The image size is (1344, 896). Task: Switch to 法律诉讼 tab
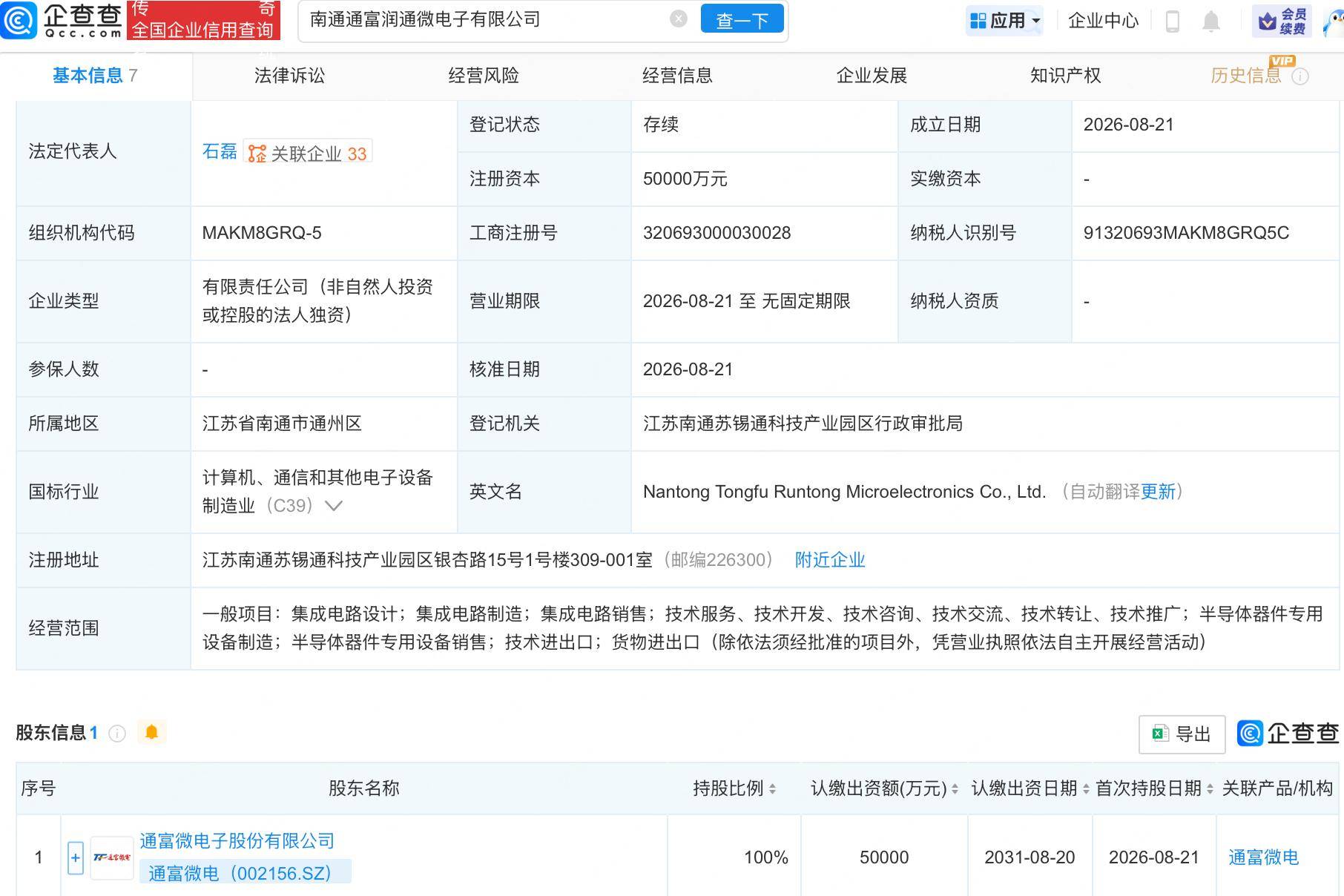pos(289,76)
